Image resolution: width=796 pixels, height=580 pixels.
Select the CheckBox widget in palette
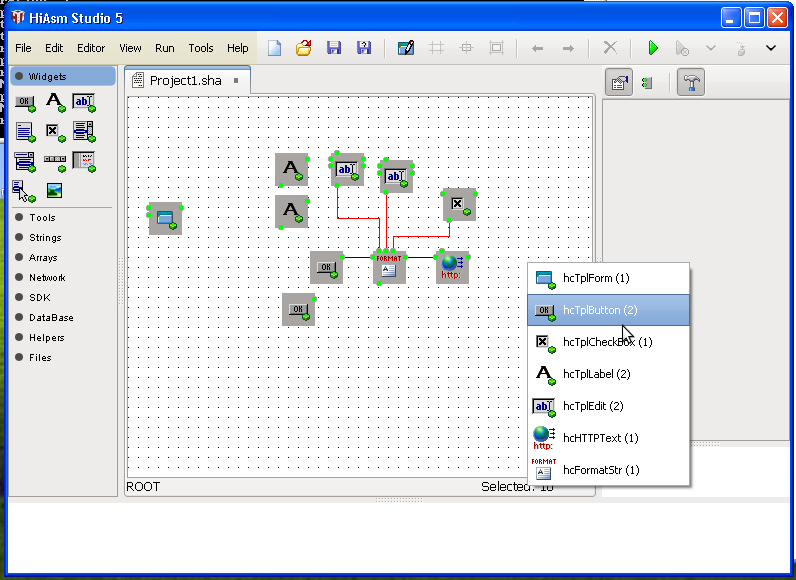tap(54, 131)
